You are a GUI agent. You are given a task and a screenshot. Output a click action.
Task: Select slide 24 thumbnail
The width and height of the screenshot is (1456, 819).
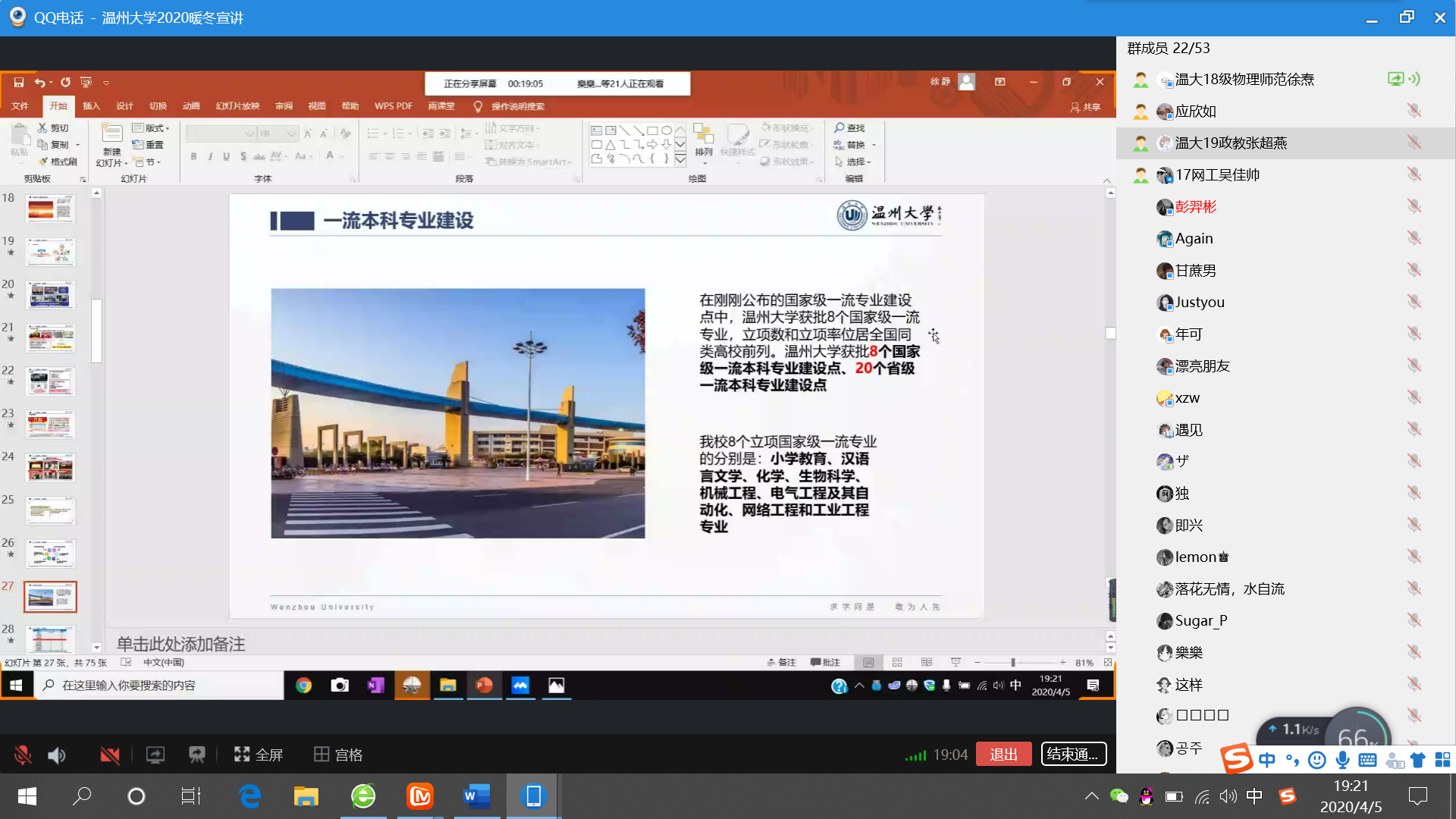50,468
